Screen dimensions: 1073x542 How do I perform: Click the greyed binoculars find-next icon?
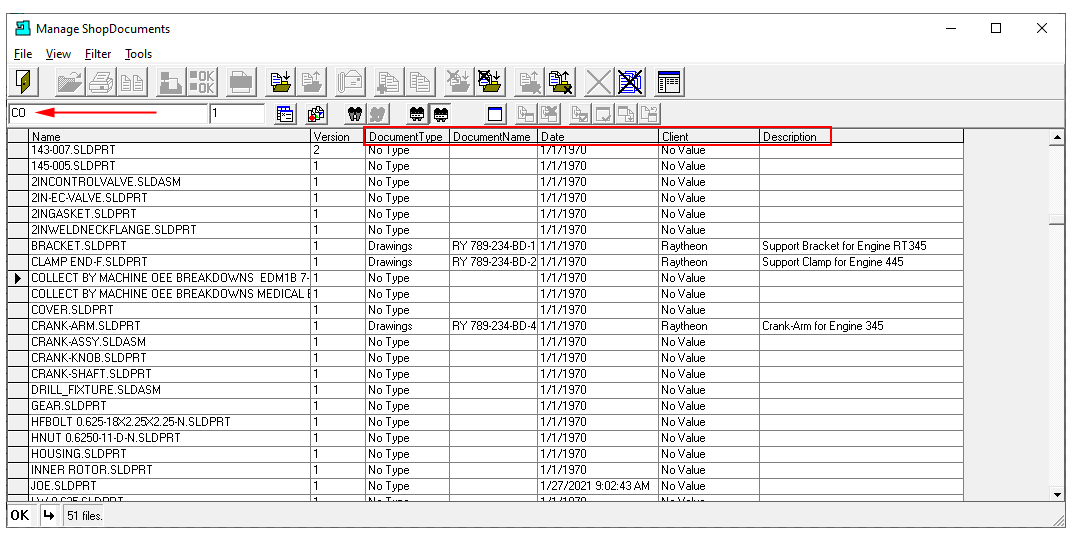[378, 114]
